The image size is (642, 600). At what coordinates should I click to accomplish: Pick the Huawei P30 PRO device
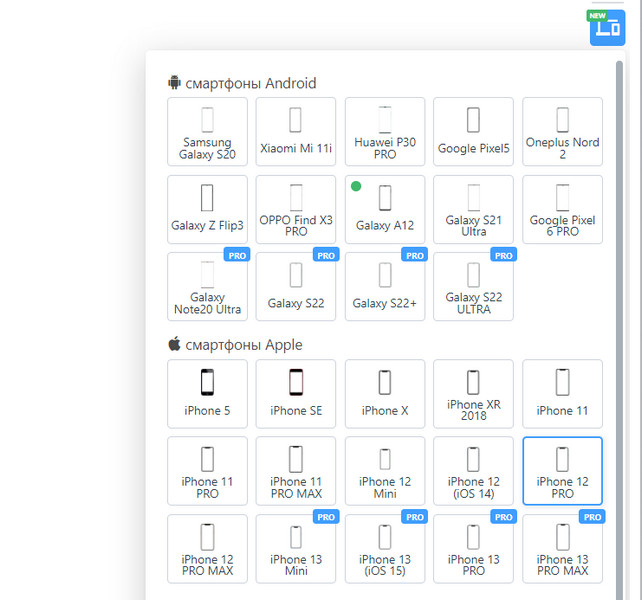(x=385, y=131)
